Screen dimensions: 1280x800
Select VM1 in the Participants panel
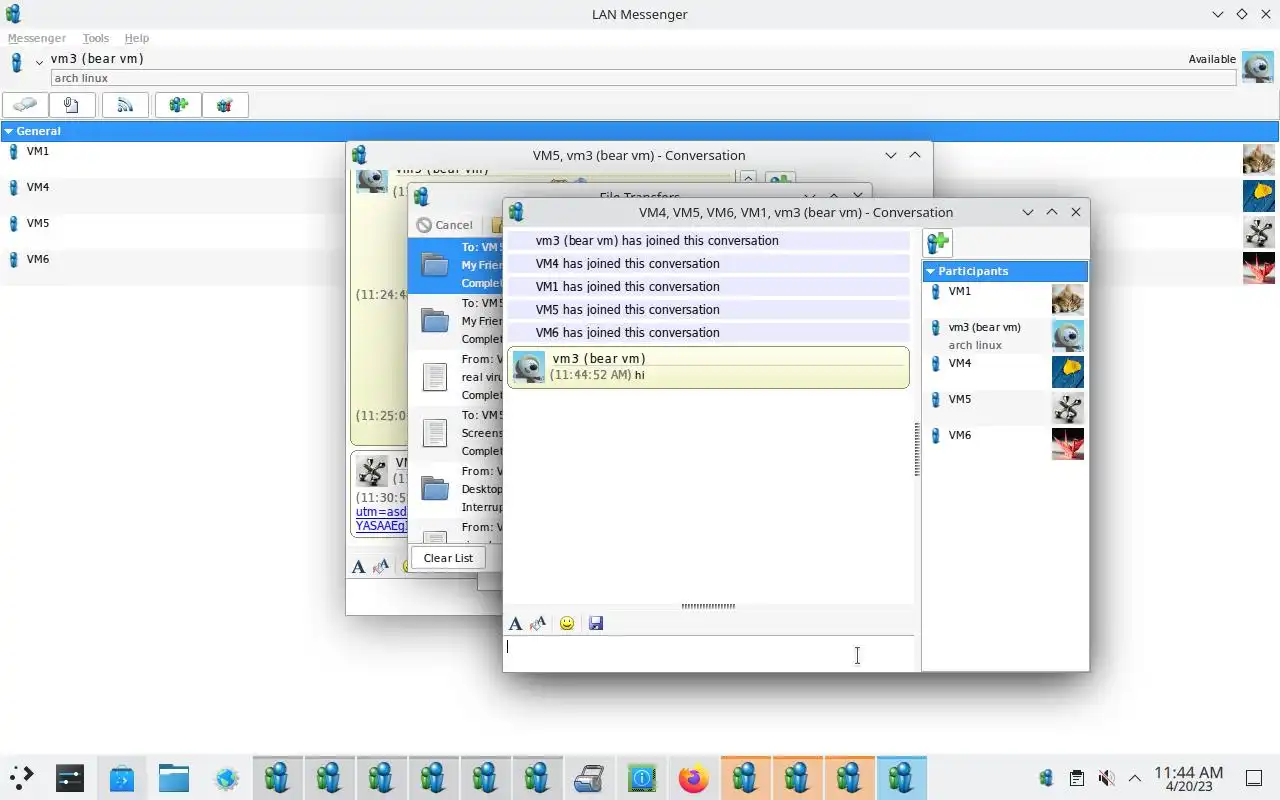coord(1005,299)
